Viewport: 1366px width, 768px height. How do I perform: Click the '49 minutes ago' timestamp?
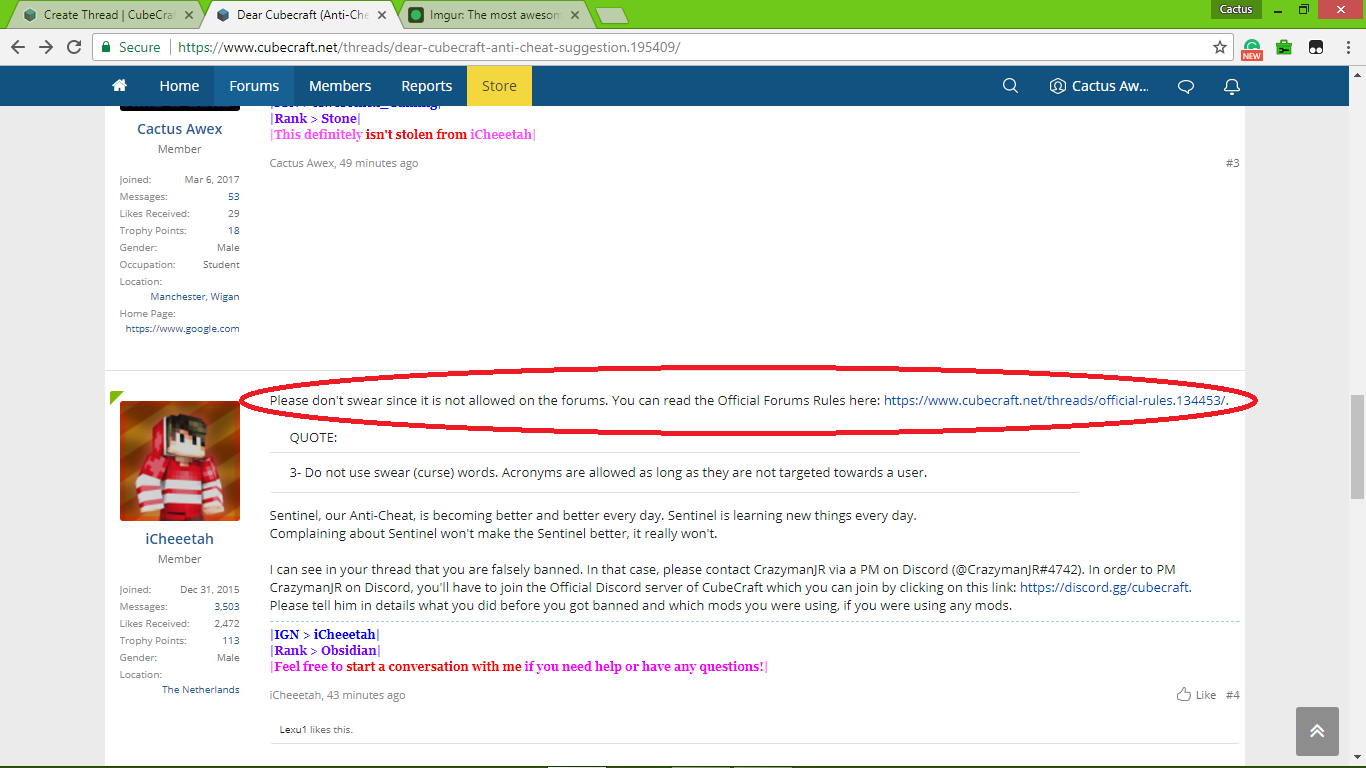click(x=379, y=163)
